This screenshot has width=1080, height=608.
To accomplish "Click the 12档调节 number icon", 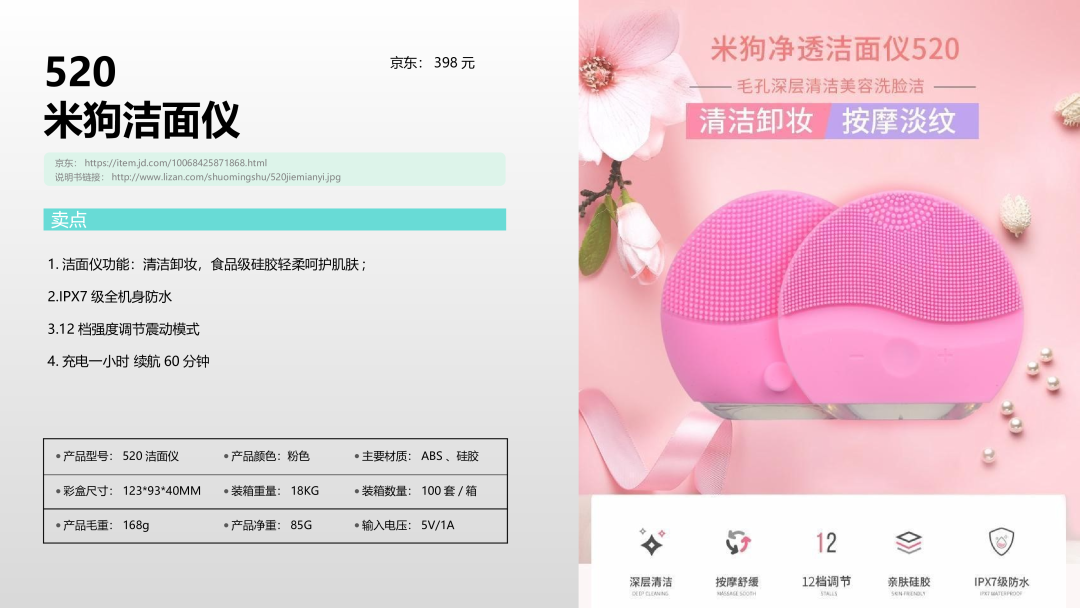I will coord(826,543).
